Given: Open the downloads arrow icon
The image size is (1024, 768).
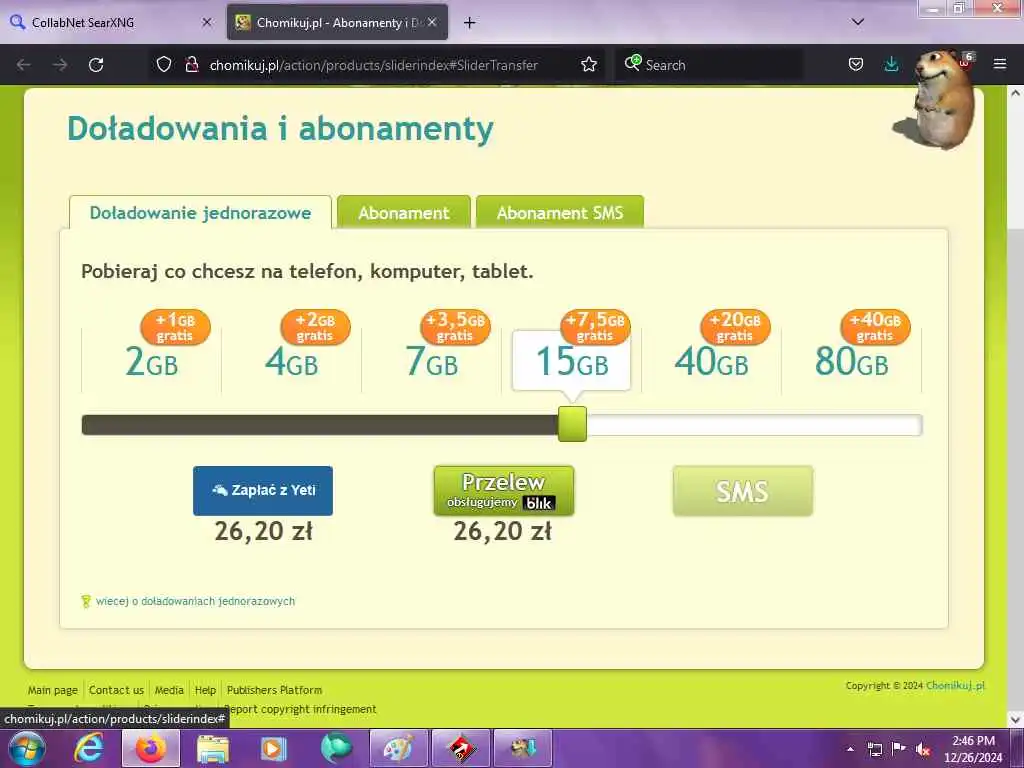Looking at the screenshot, I should (891, 65).
